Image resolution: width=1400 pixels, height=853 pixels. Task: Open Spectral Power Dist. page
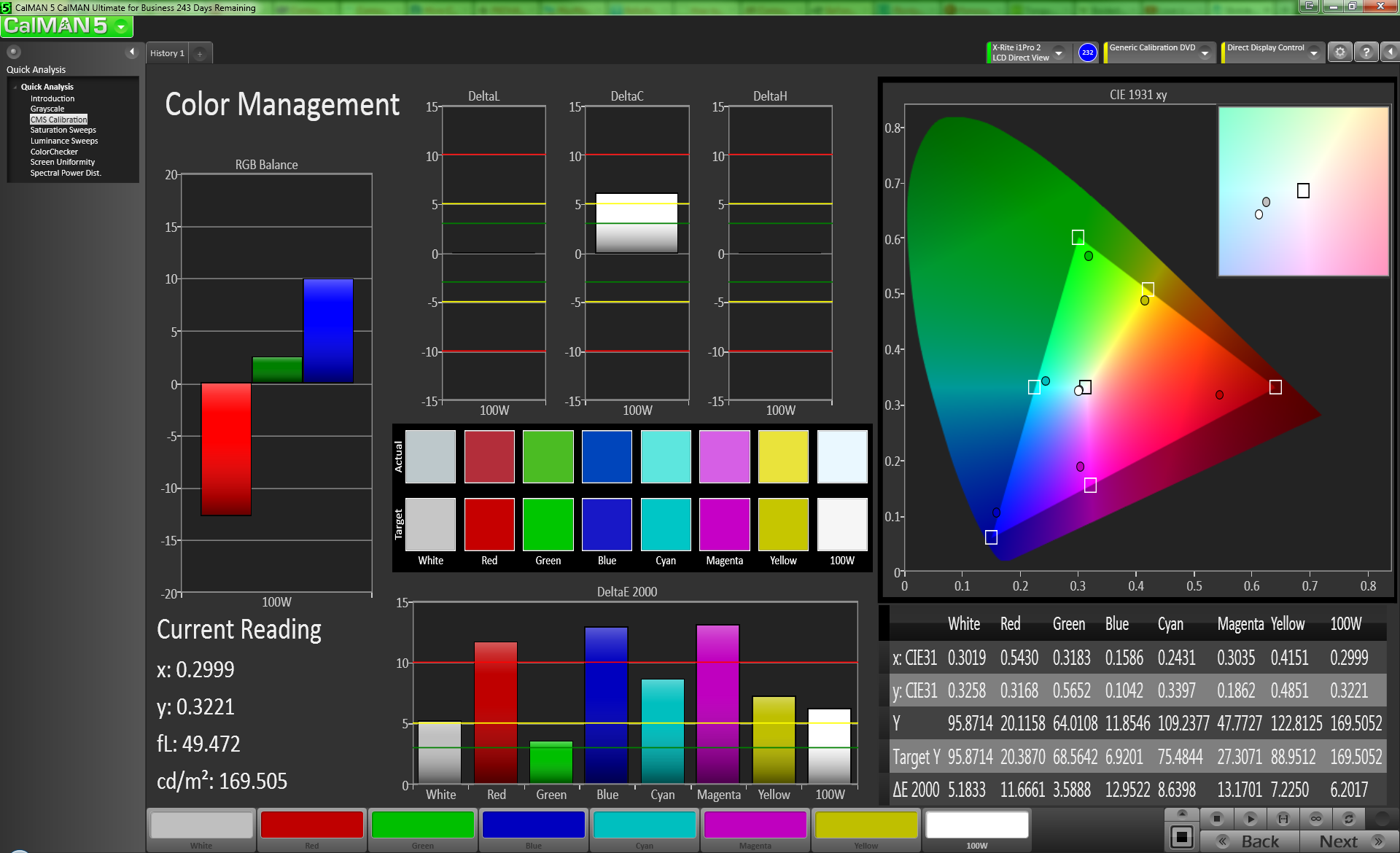point(66,173)
